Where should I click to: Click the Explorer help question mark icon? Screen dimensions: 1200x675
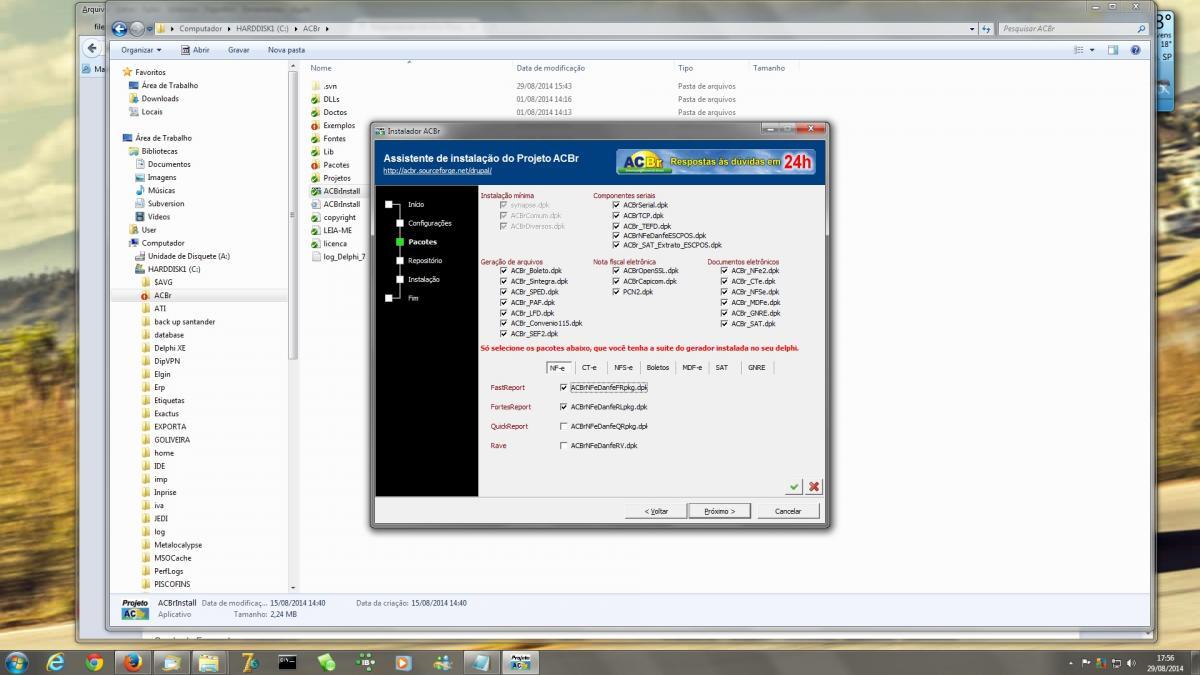point(1135,49)
